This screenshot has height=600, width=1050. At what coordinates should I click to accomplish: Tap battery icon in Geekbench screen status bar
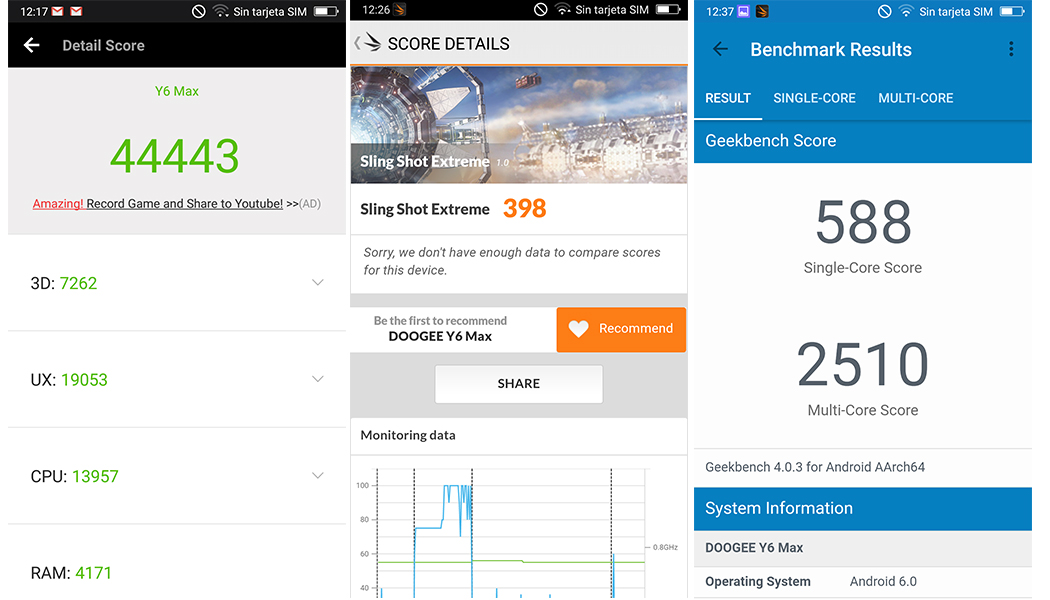coord(1012,11)
